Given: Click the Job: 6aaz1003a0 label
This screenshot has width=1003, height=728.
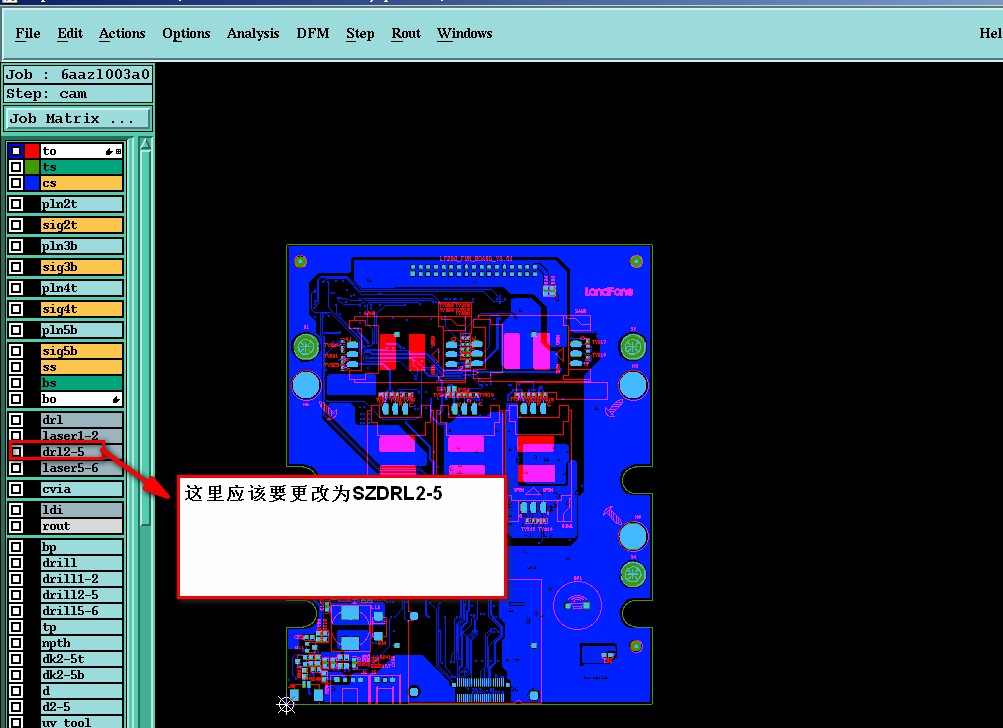Looking at the screenshot, I should pyautogui.click(x=77, y=74).
